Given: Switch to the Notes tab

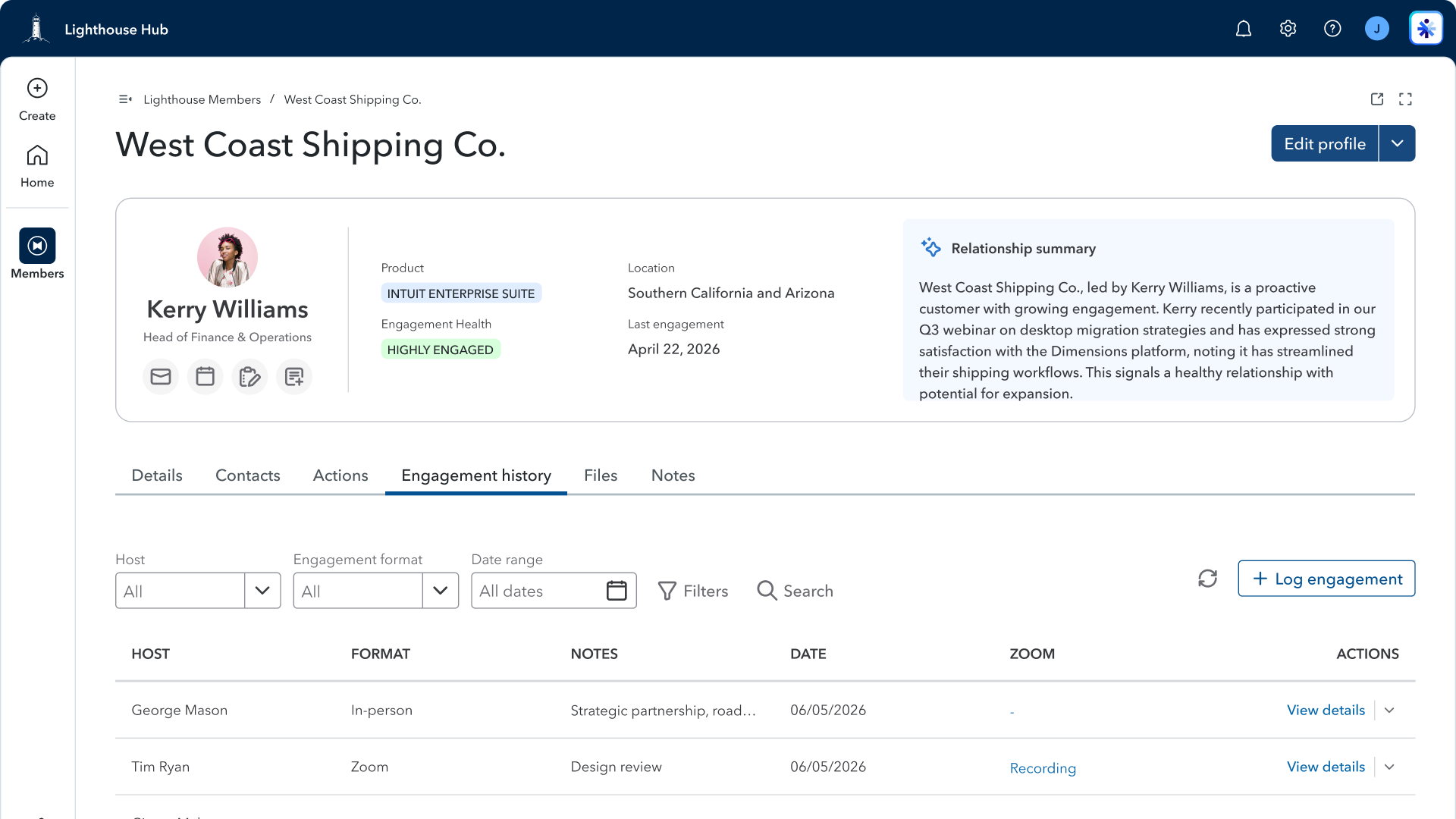Looking at the screenshot, I should [673, 475].
